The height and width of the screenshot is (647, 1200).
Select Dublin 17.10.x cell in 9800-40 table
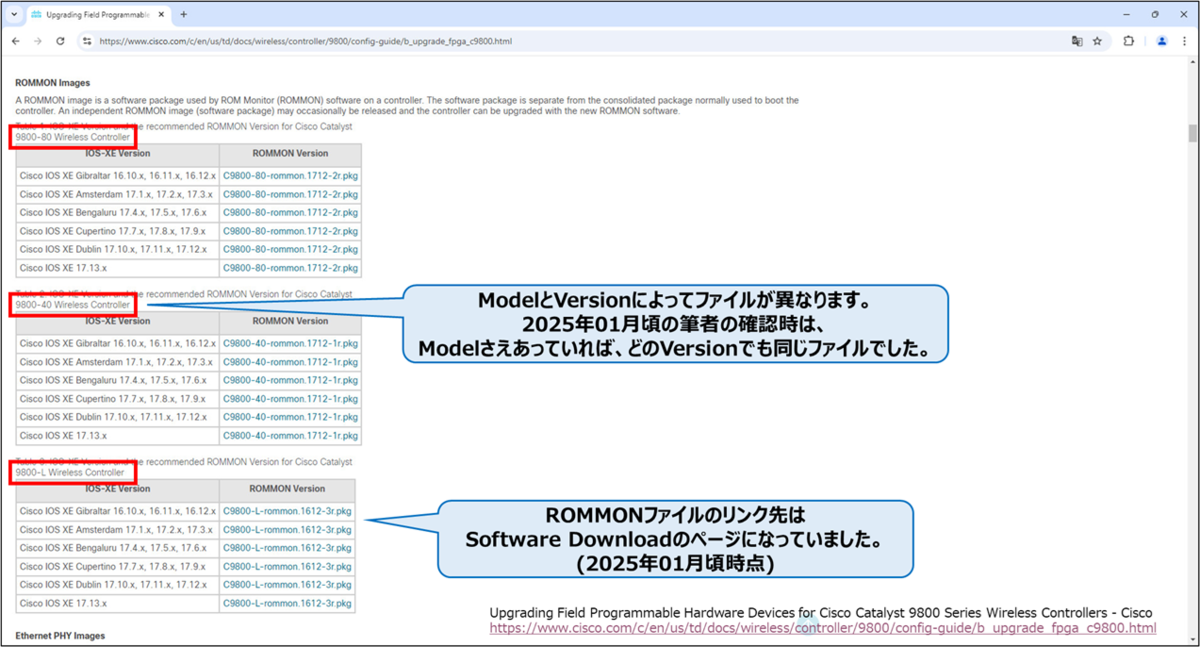(x=118, y=417)
